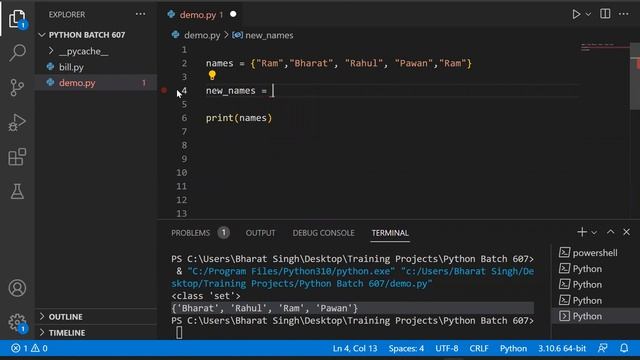Select interpreter 3.10.6 64-bit
This screenshot has height=360, width=640.
coord(562,348)
